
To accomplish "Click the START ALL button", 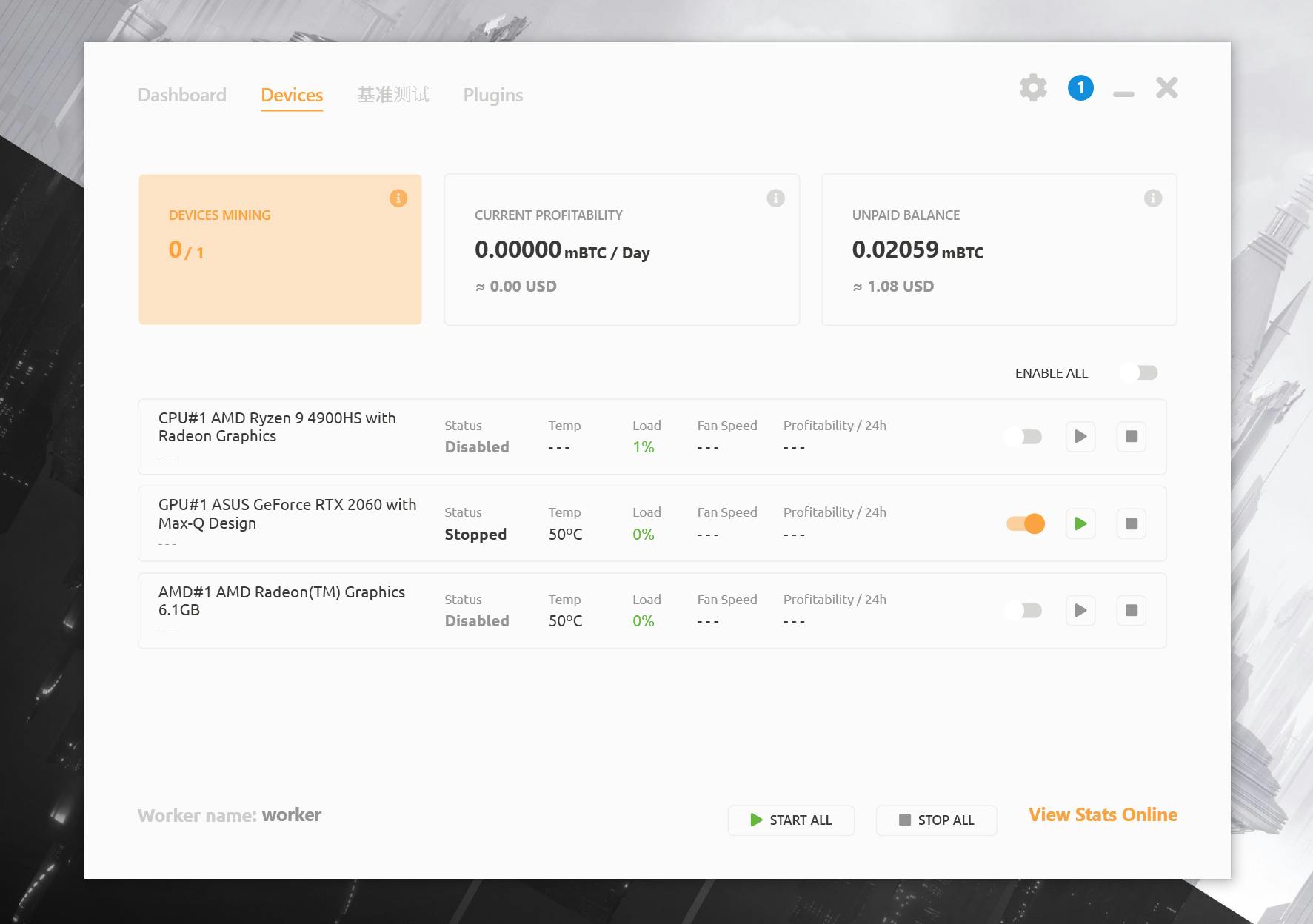I will pos(791,820).
